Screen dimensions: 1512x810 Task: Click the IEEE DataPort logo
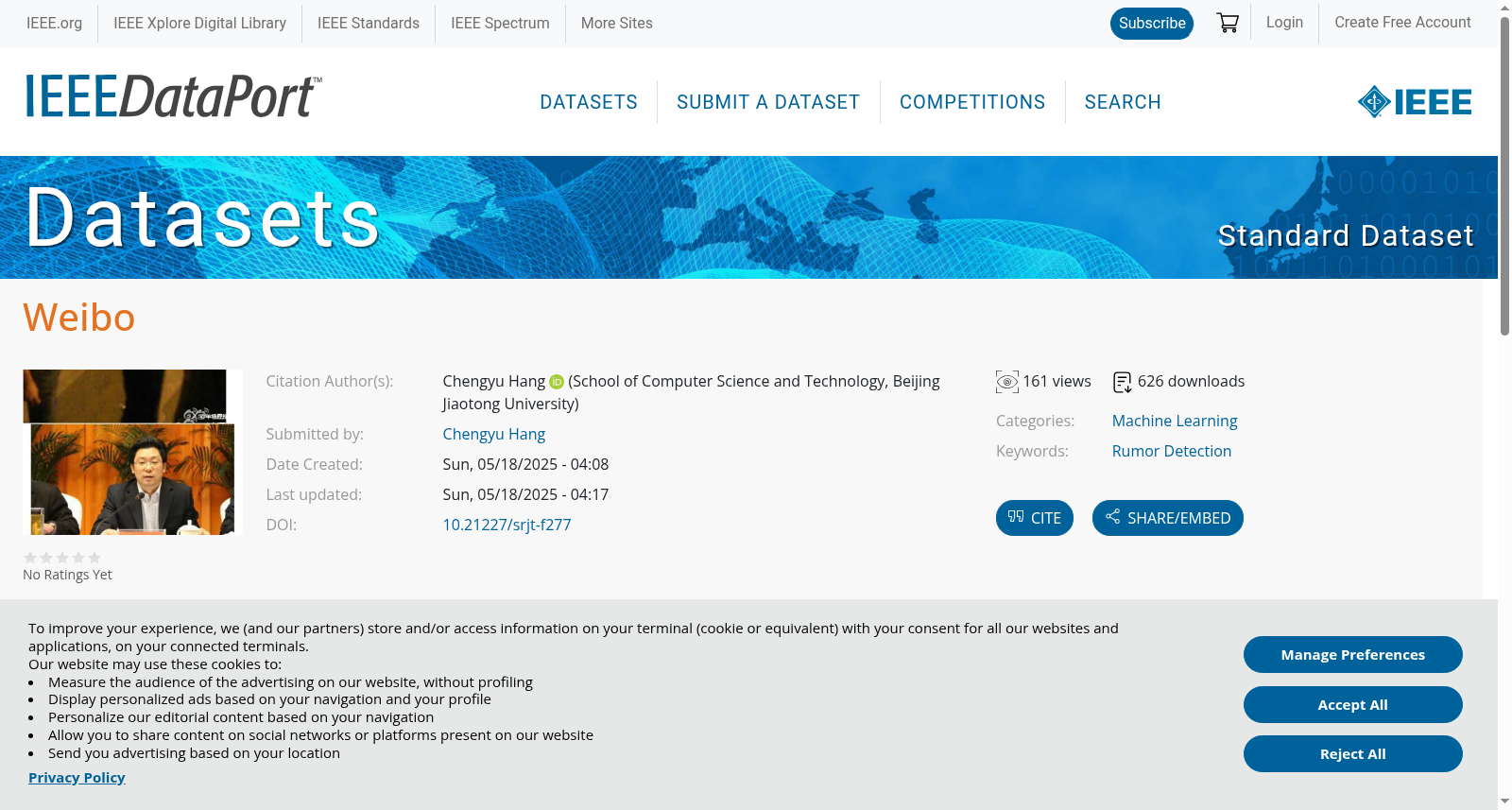(x=173, y=96)
